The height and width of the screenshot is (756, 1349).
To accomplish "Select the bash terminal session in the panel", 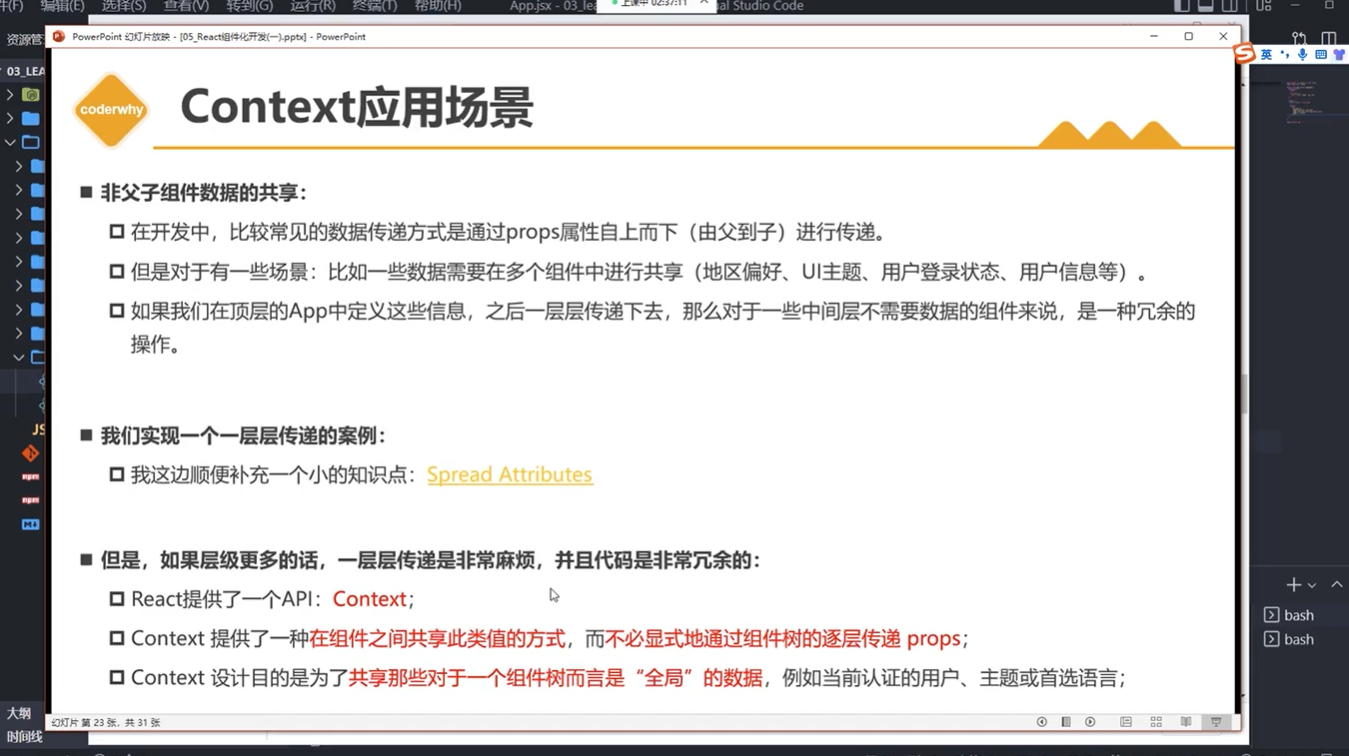I will 1299,614.
